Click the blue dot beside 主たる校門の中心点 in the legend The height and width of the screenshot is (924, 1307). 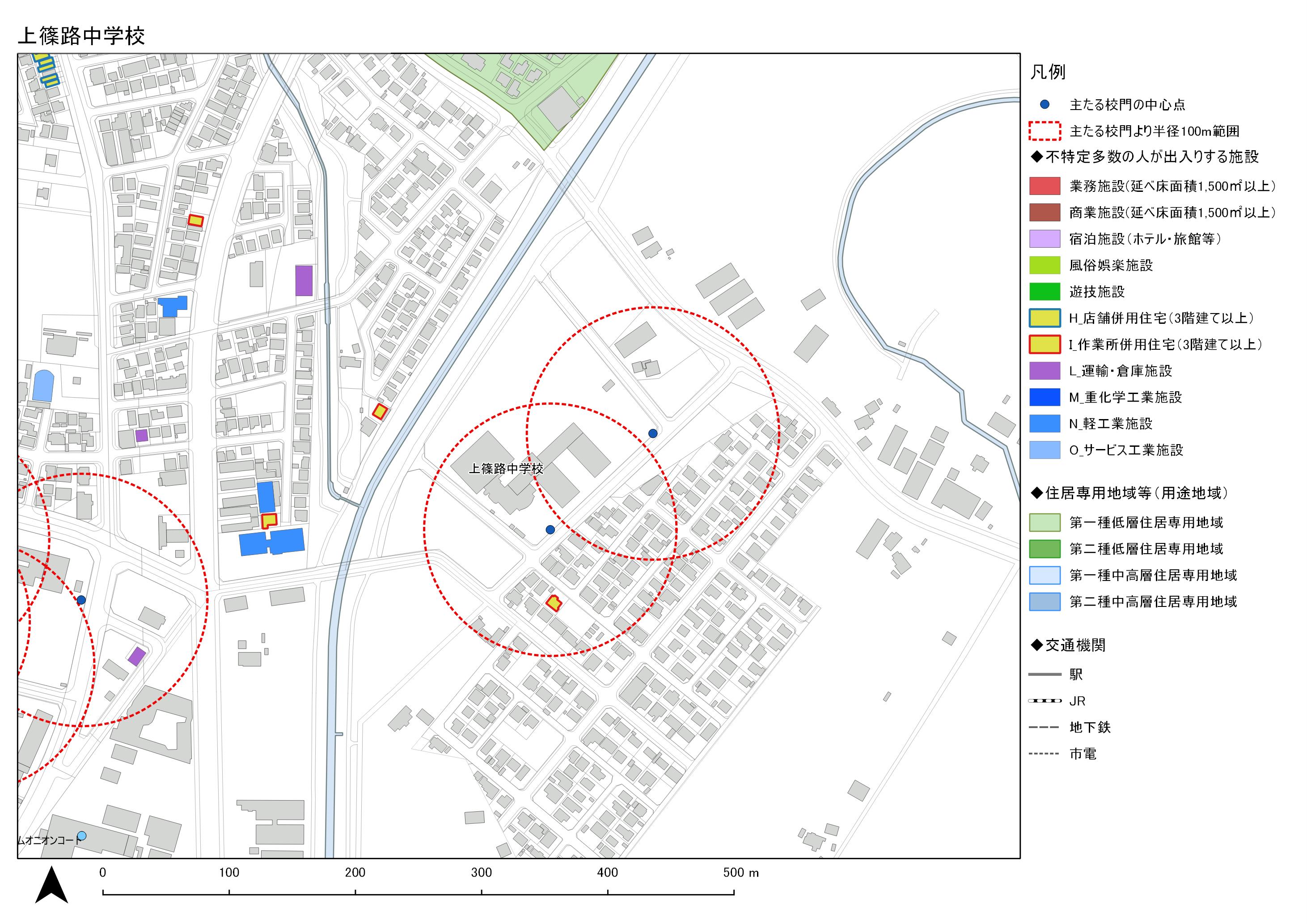(x=1045, y=105)
